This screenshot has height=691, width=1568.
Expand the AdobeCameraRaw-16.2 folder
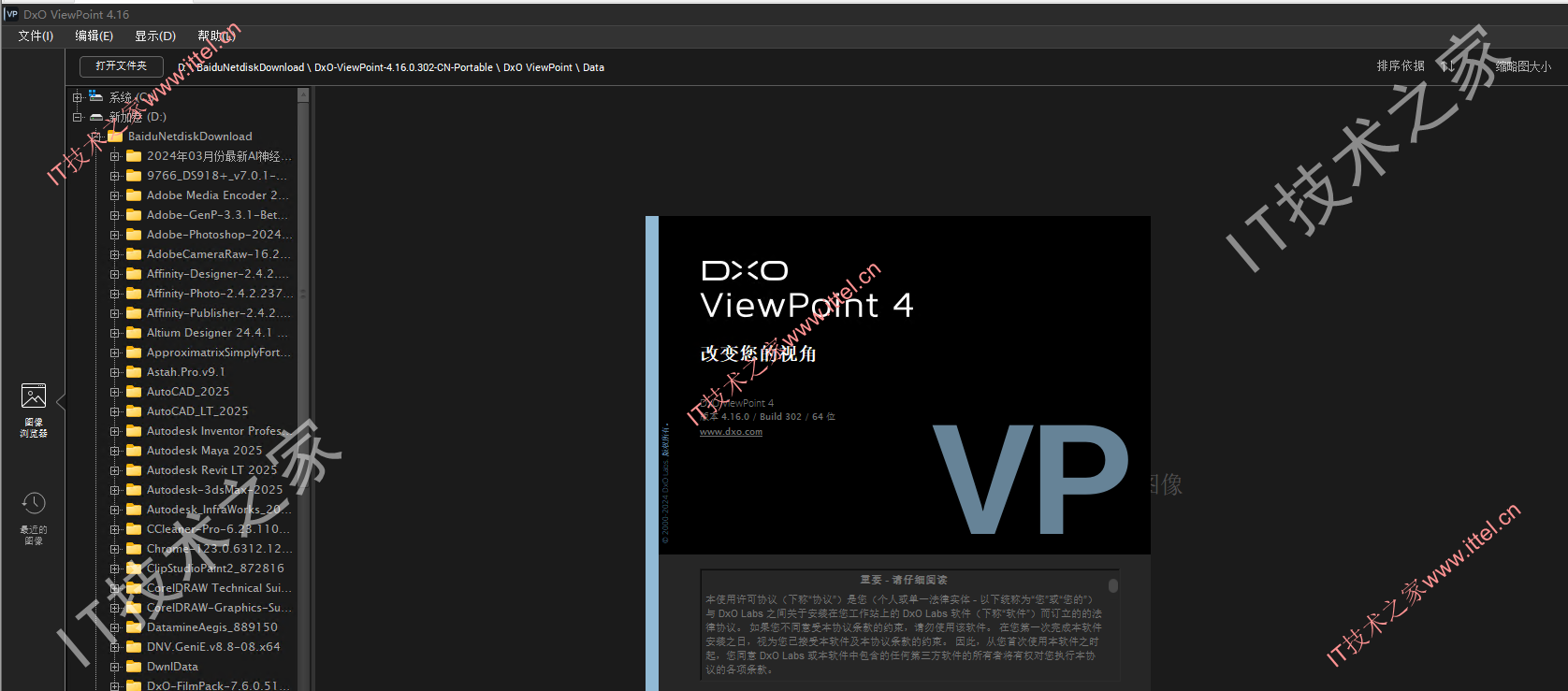(x=115, y=254)
